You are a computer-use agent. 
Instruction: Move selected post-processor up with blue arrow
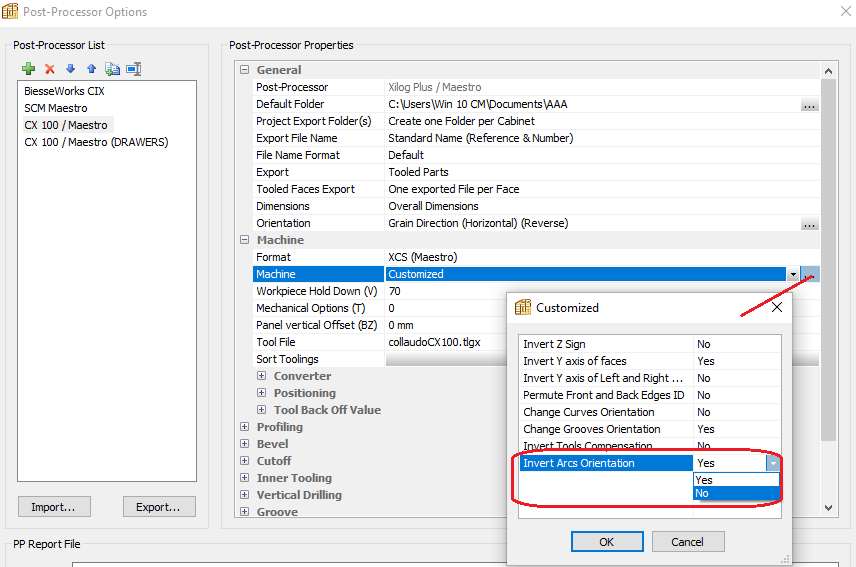point(91,69)
